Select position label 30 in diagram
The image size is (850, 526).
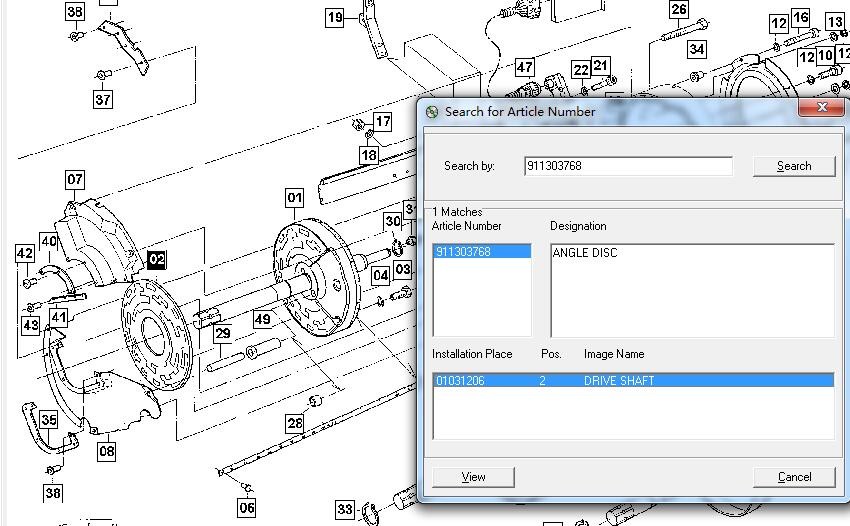(392, 221)
